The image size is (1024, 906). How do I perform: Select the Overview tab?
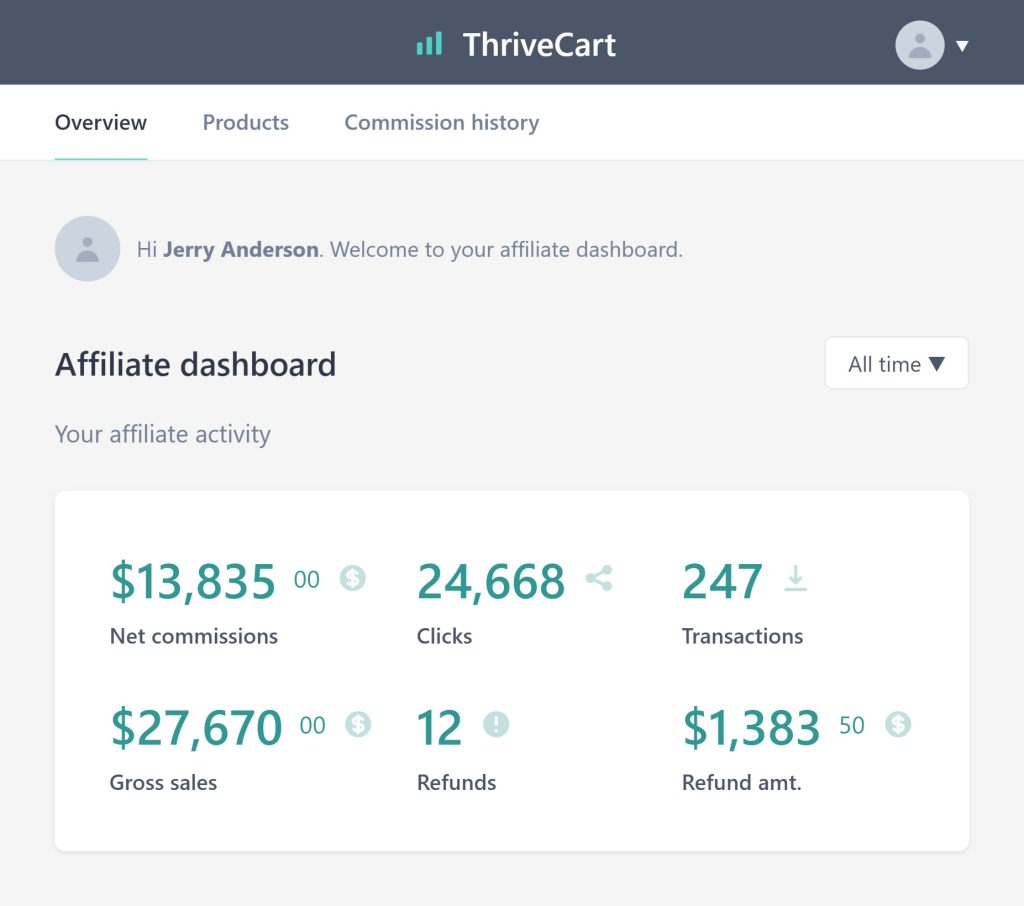pos(101,122)
